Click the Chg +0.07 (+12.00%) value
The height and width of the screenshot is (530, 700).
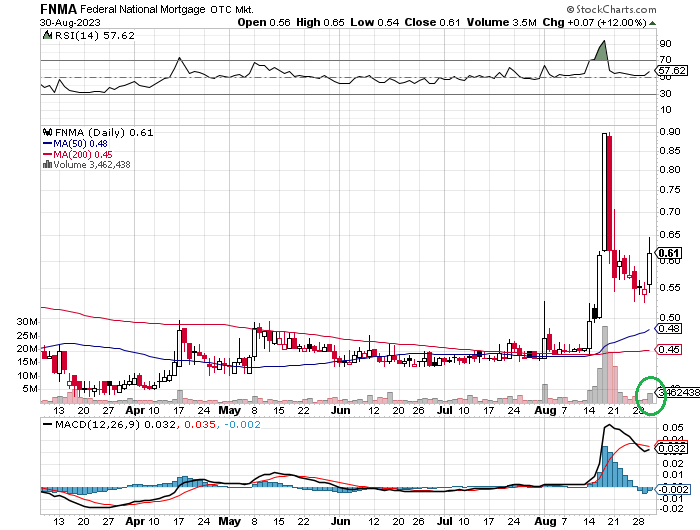(595, 22)
